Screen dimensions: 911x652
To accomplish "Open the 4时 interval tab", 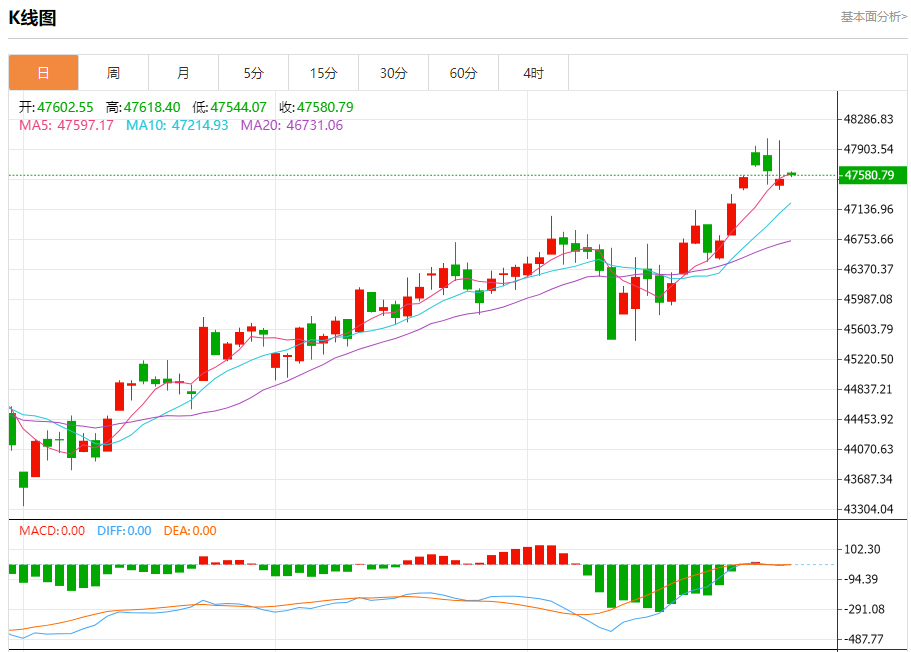I will [x=533, y=73].
